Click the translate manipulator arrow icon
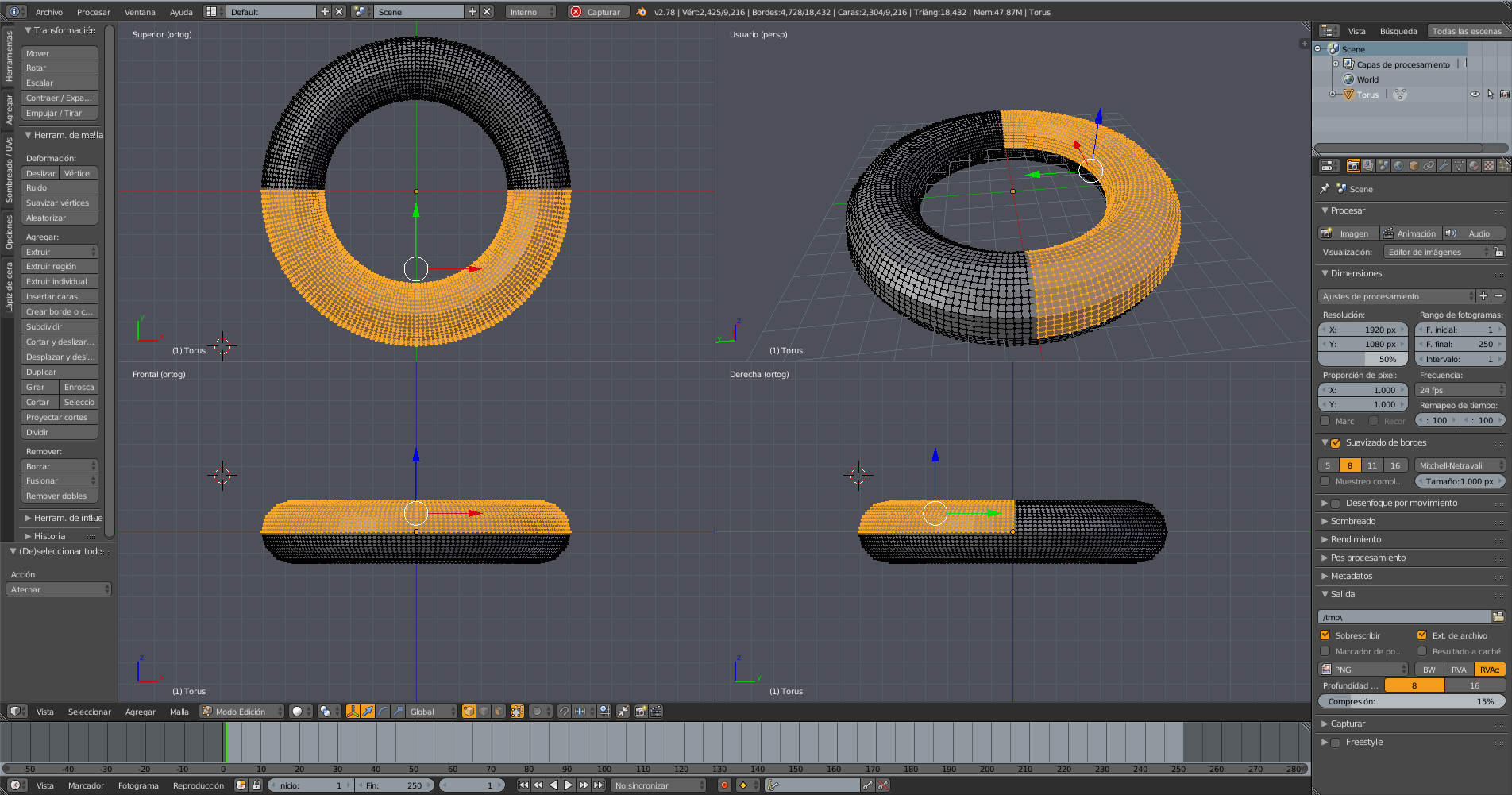 tap(368, 712)
